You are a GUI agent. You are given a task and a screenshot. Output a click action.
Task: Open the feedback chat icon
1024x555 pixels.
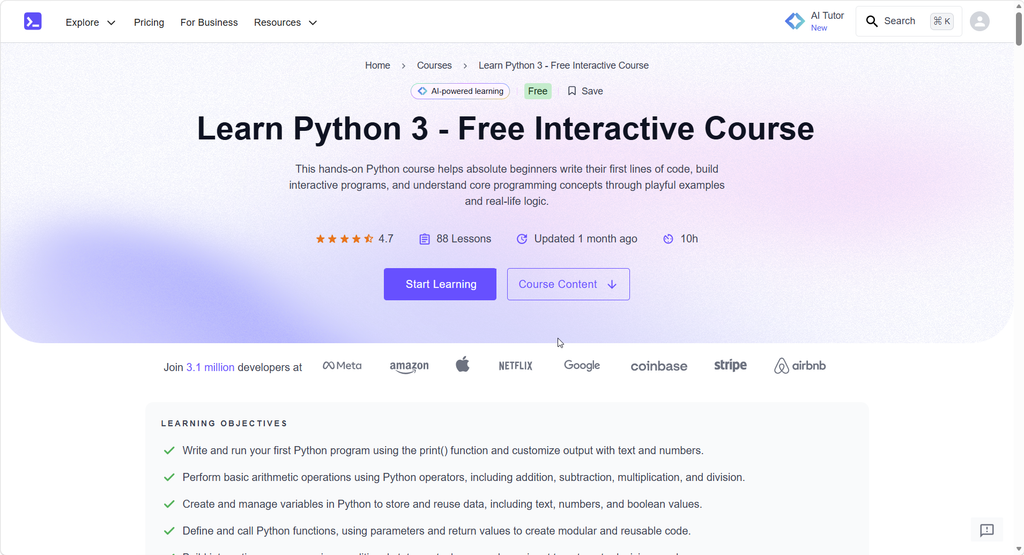(987, 530)
